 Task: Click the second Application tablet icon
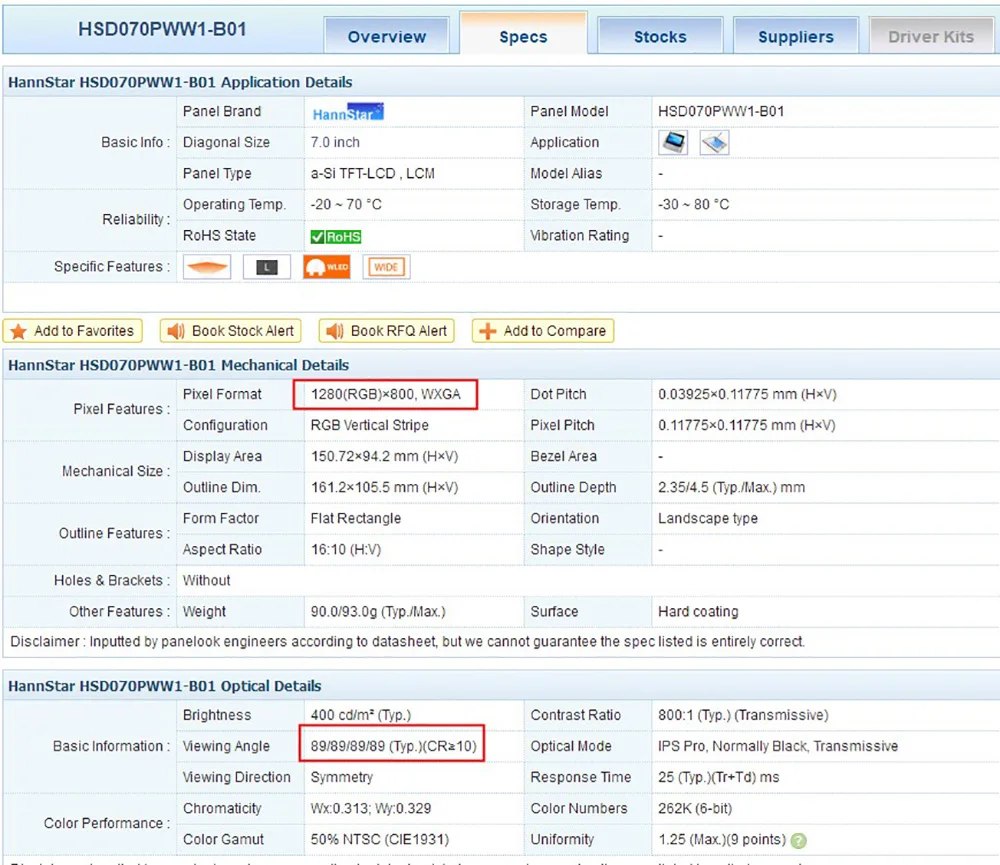pos(714,142)
